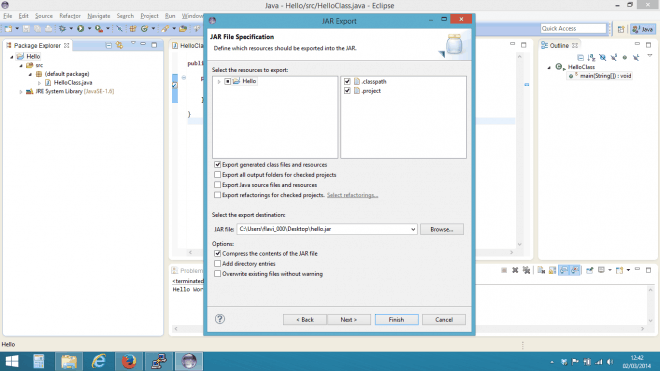This screenshot has width=660, height=371.
Task: Click the Save icon in Eclipse toolbar
Action: tap(26, 29)
